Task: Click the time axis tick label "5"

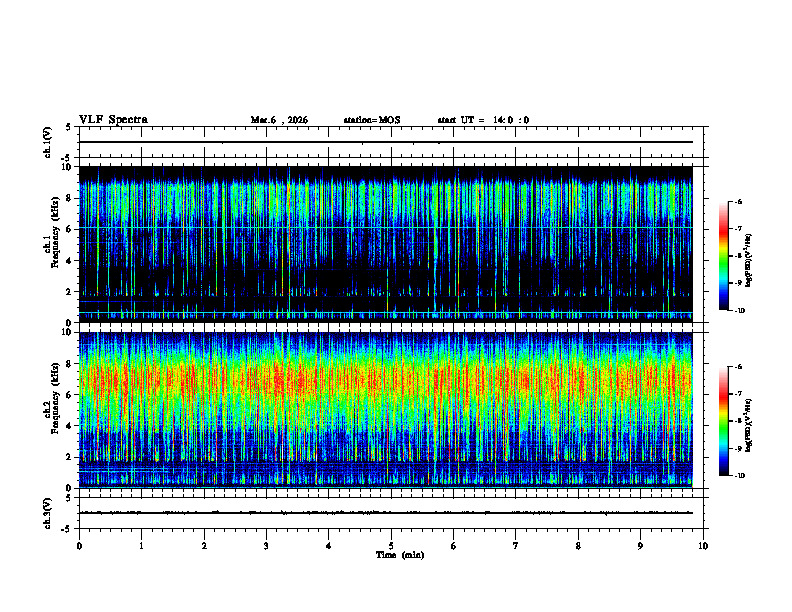Action: click(x=391, y=546)
